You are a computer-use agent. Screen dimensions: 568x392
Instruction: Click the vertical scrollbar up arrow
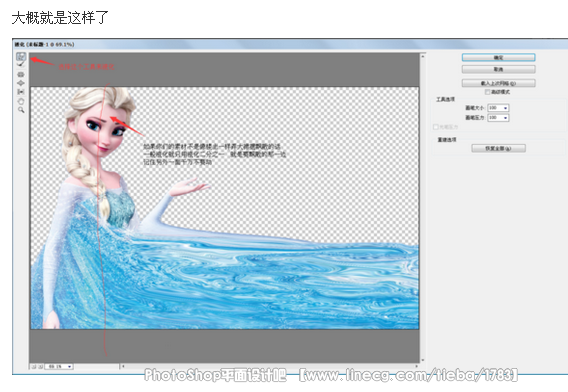(x=422, y=56)
